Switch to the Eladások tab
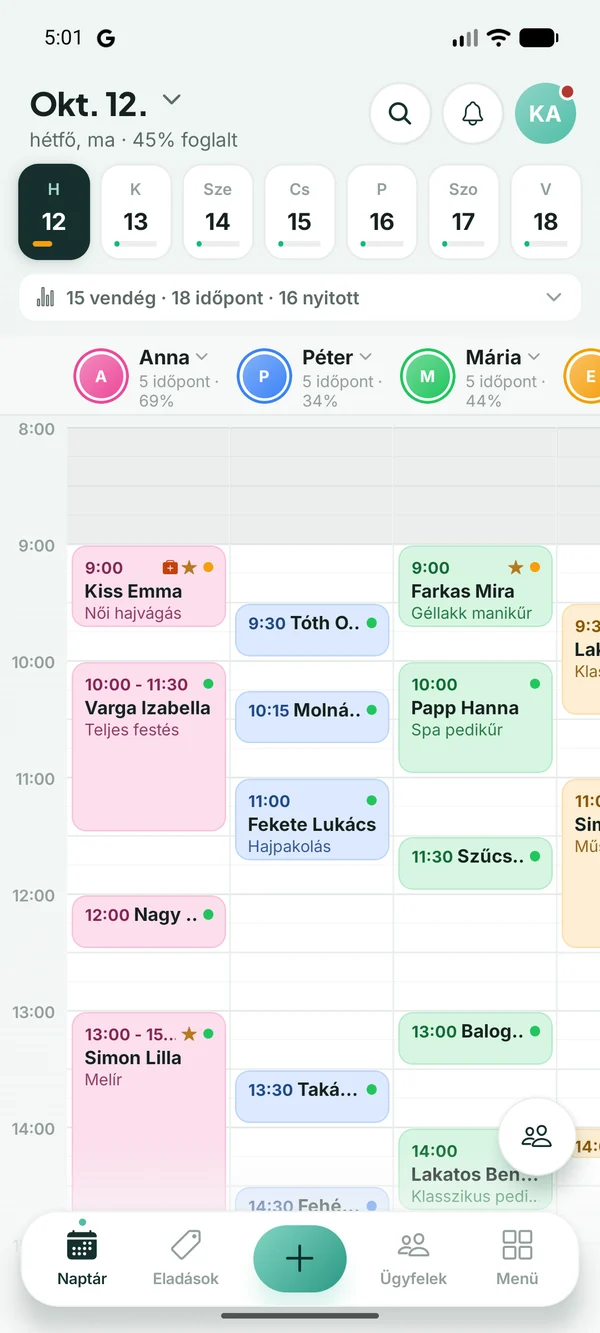 (x=186, y=1258)
